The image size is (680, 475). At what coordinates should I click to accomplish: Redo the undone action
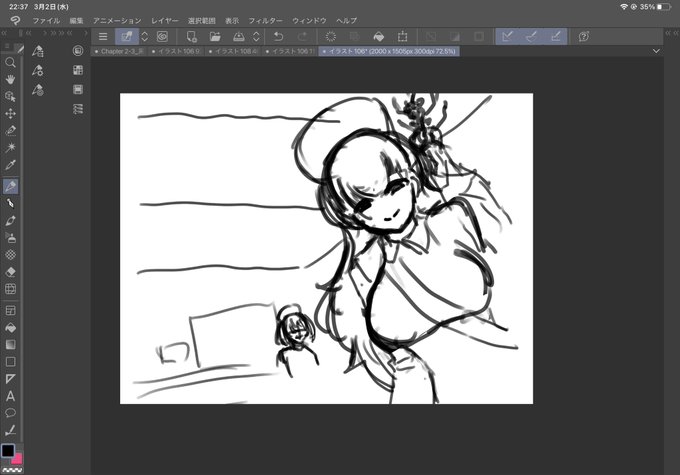303,36
